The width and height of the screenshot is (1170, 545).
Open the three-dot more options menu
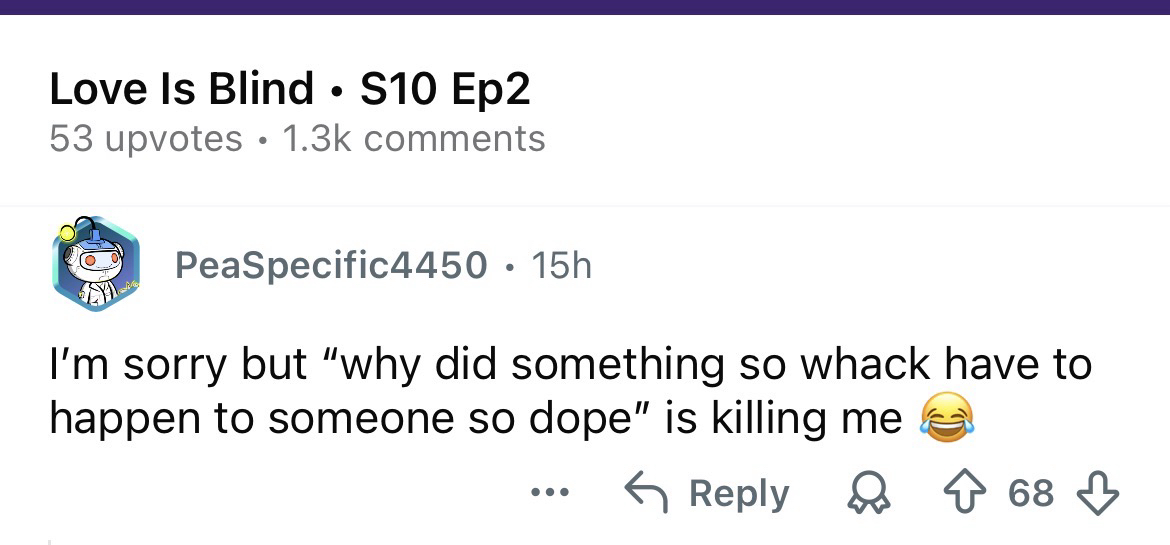tap(551, 493)
